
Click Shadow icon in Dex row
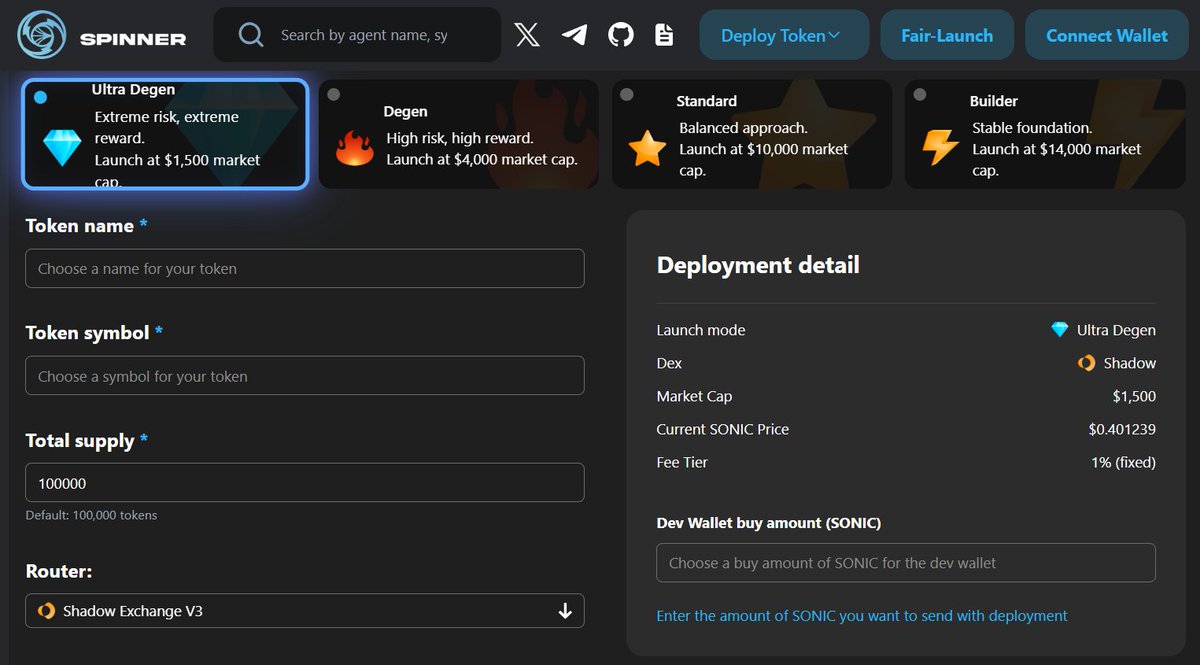(x=1086, y=363)
